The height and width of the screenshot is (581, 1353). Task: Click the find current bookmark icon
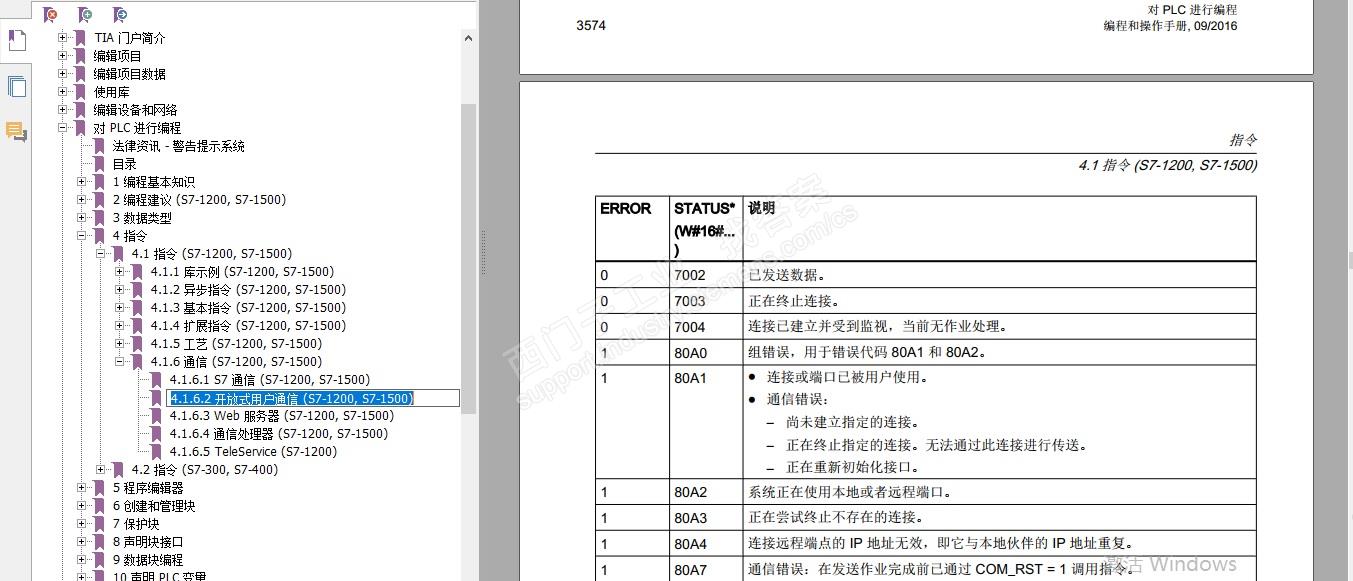(120, 14)
